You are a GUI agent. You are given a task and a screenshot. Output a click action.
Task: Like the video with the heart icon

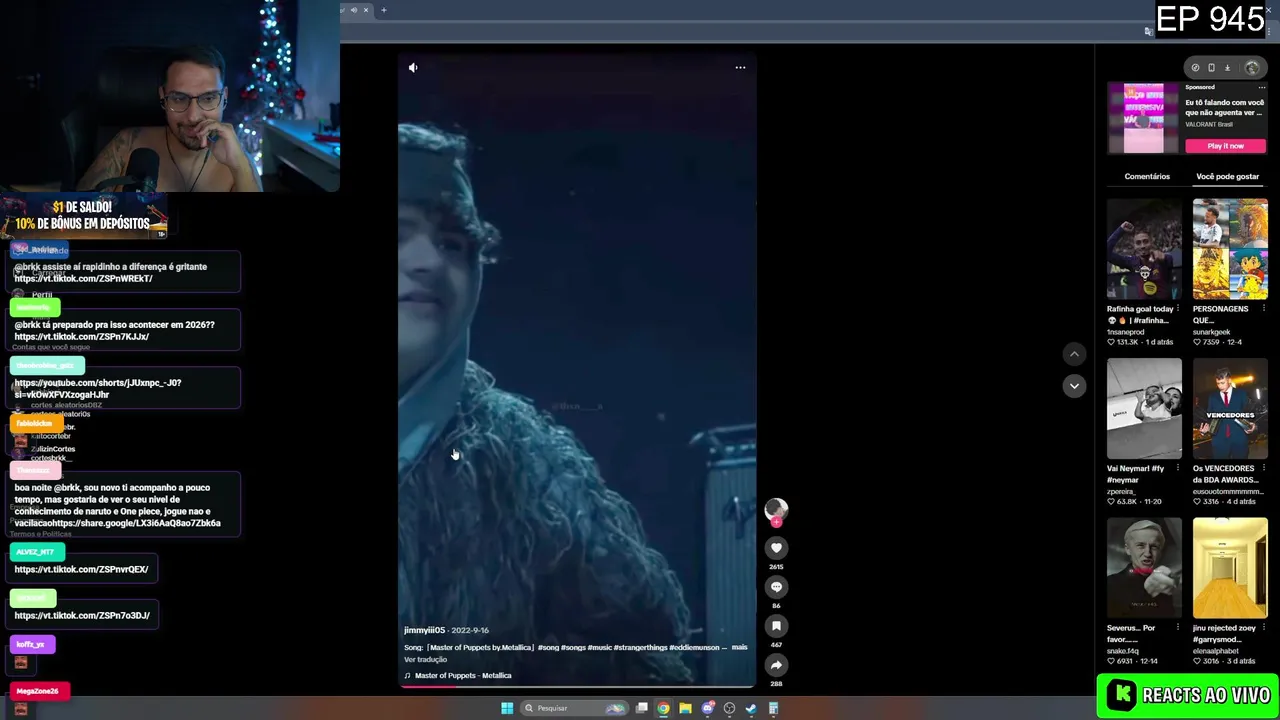(x=776, y=548)
